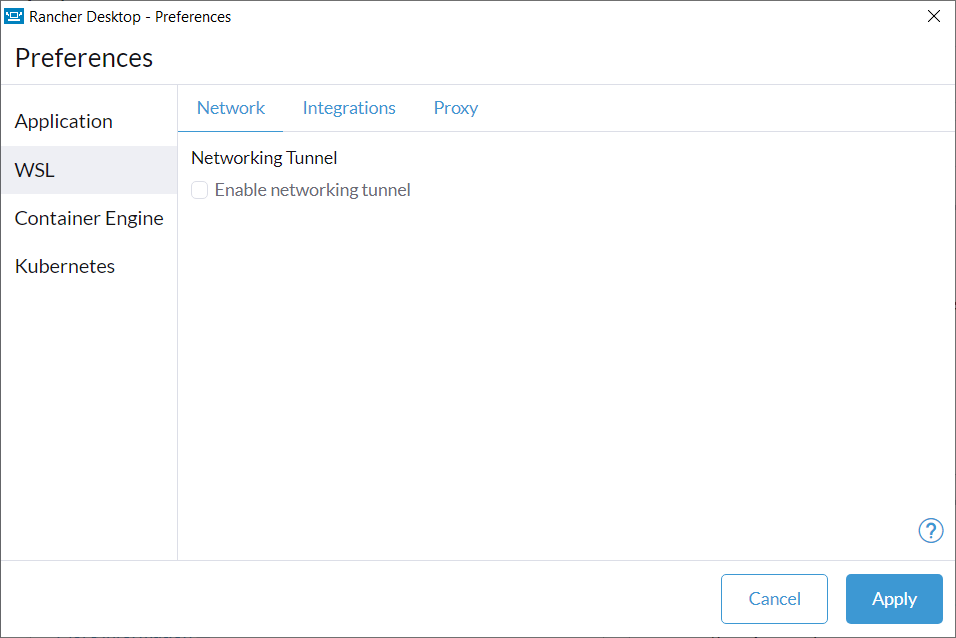Go to Container Engine settings

[89, 218]
